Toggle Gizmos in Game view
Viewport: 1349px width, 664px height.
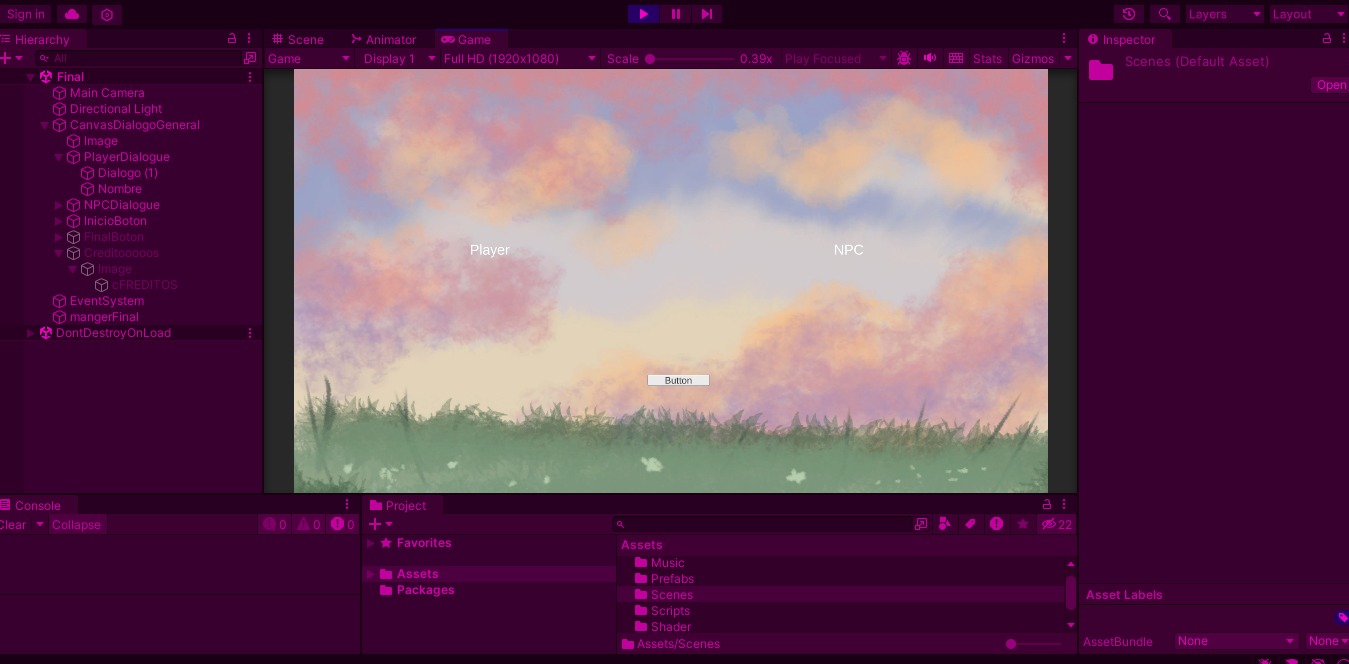coord(1033,58)
